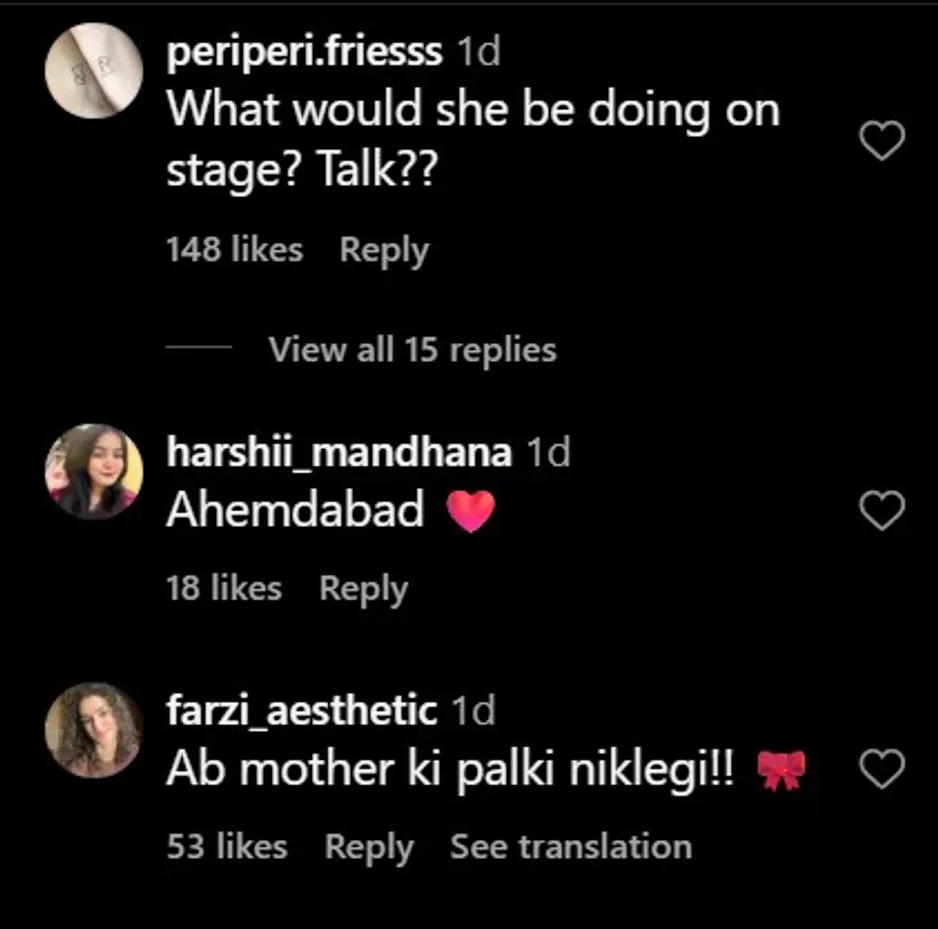Like harshii_mandhana's Ahemdabad comment
938x929 pixels.
[882, 511]
